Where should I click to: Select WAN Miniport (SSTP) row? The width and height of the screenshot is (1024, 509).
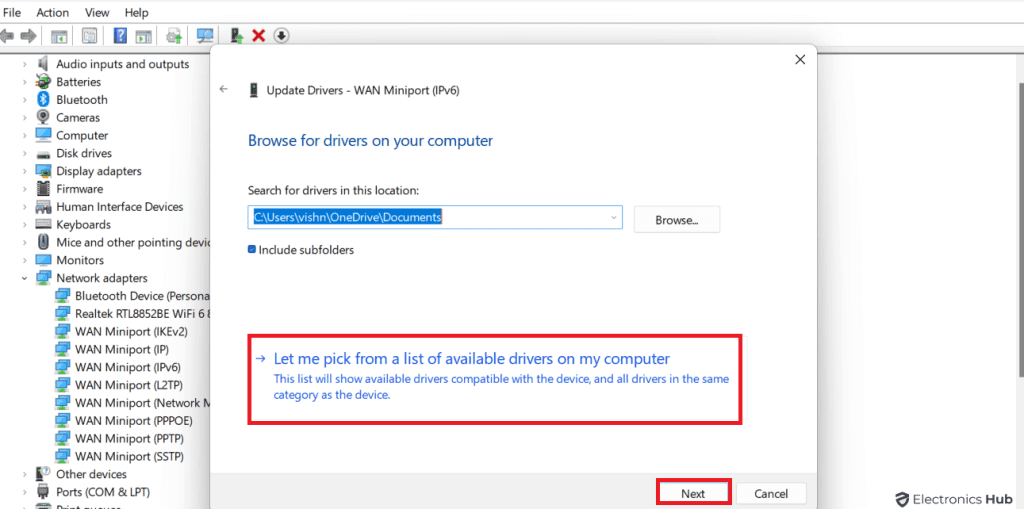(120, 455)
